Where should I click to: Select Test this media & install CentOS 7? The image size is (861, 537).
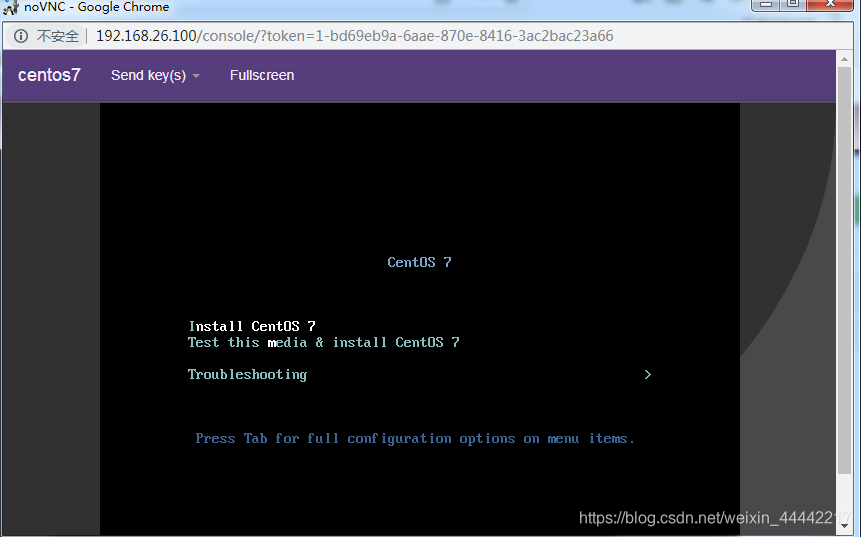pos(323,342)
